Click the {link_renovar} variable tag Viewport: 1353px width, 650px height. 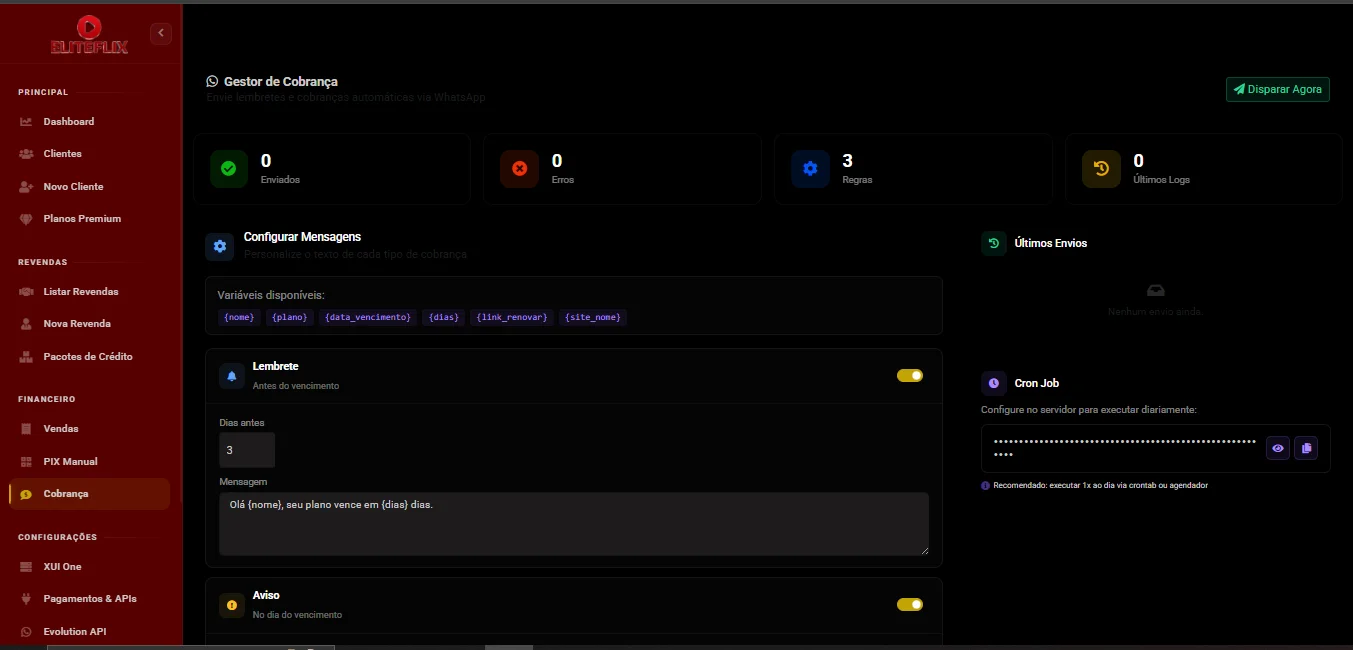click(x=512, y=317)
